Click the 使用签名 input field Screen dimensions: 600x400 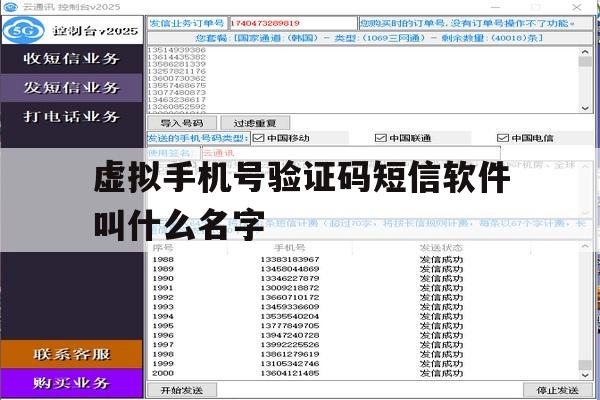point(351,153)
